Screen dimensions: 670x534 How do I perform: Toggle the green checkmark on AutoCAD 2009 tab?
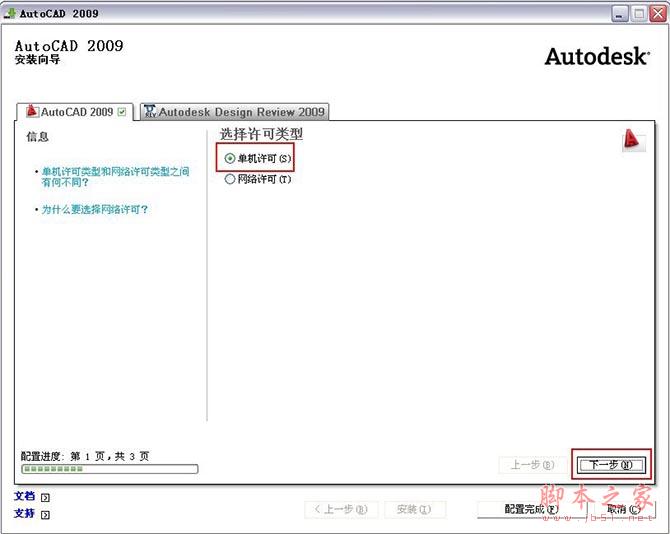point(122,112)
